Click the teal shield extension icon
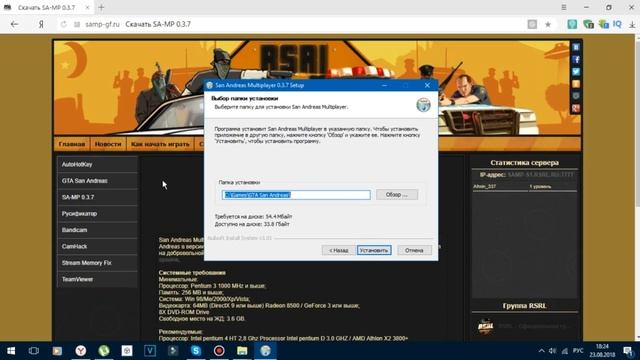 (572, 24)
